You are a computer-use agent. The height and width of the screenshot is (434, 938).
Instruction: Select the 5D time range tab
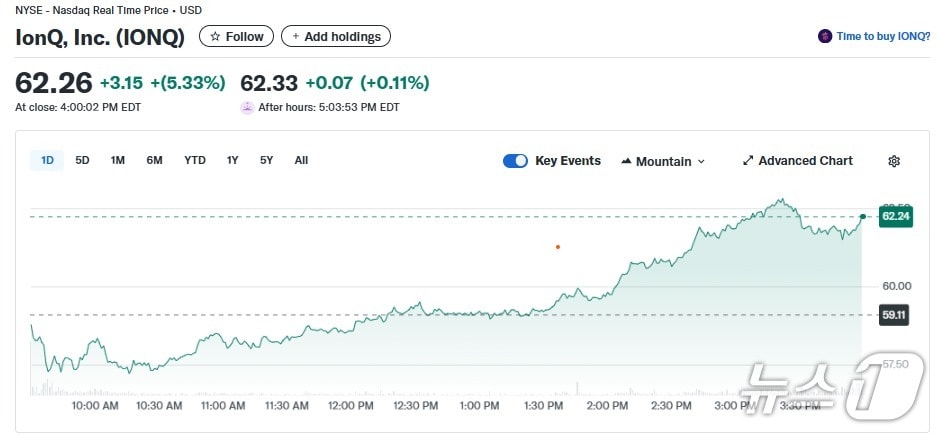click(82, 160)
